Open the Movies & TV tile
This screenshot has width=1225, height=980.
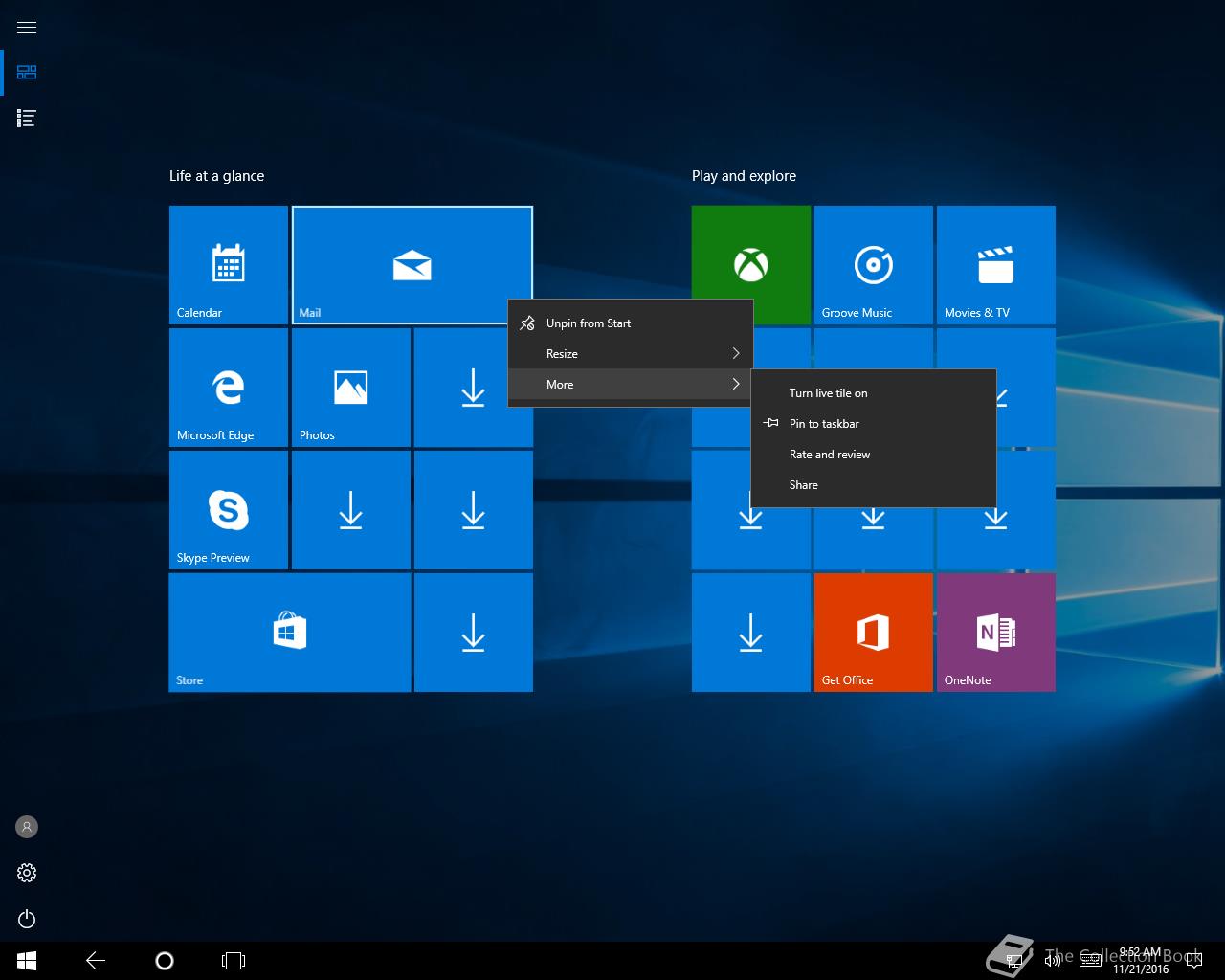[996, 265]
